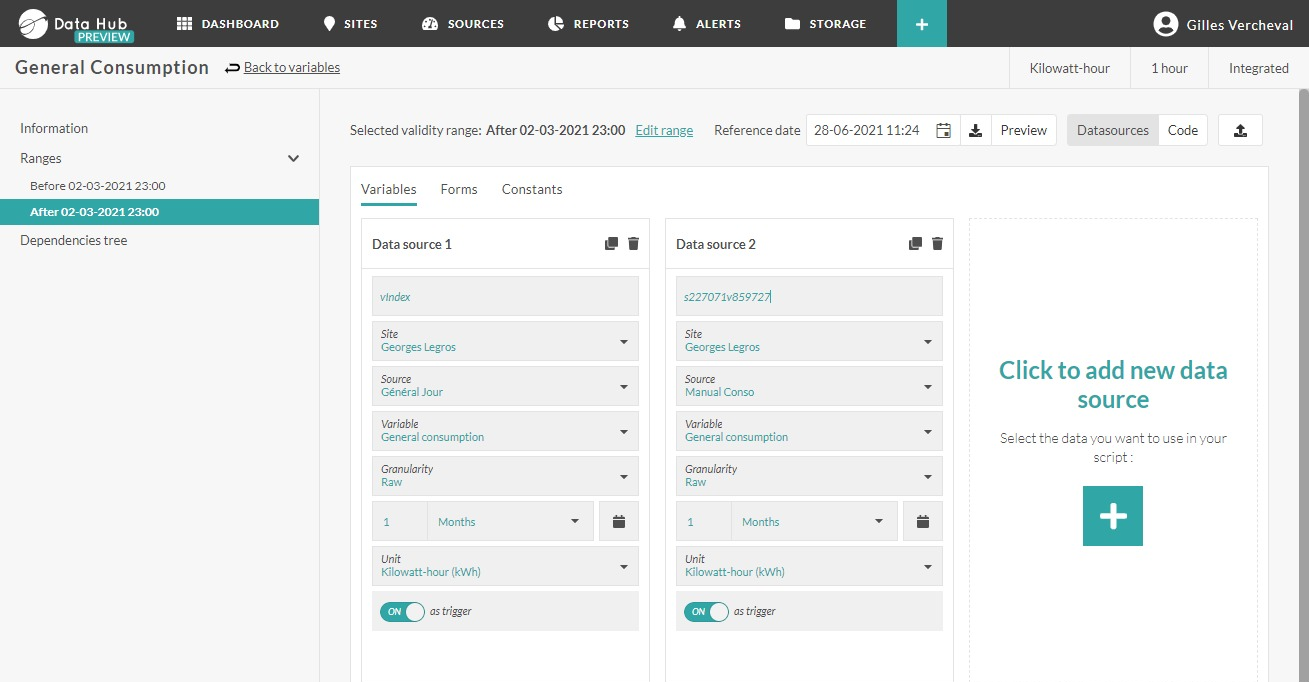Delete Data source 2 using trash icon
This screenshot has width=1309, height=682.
coord(937,244)
